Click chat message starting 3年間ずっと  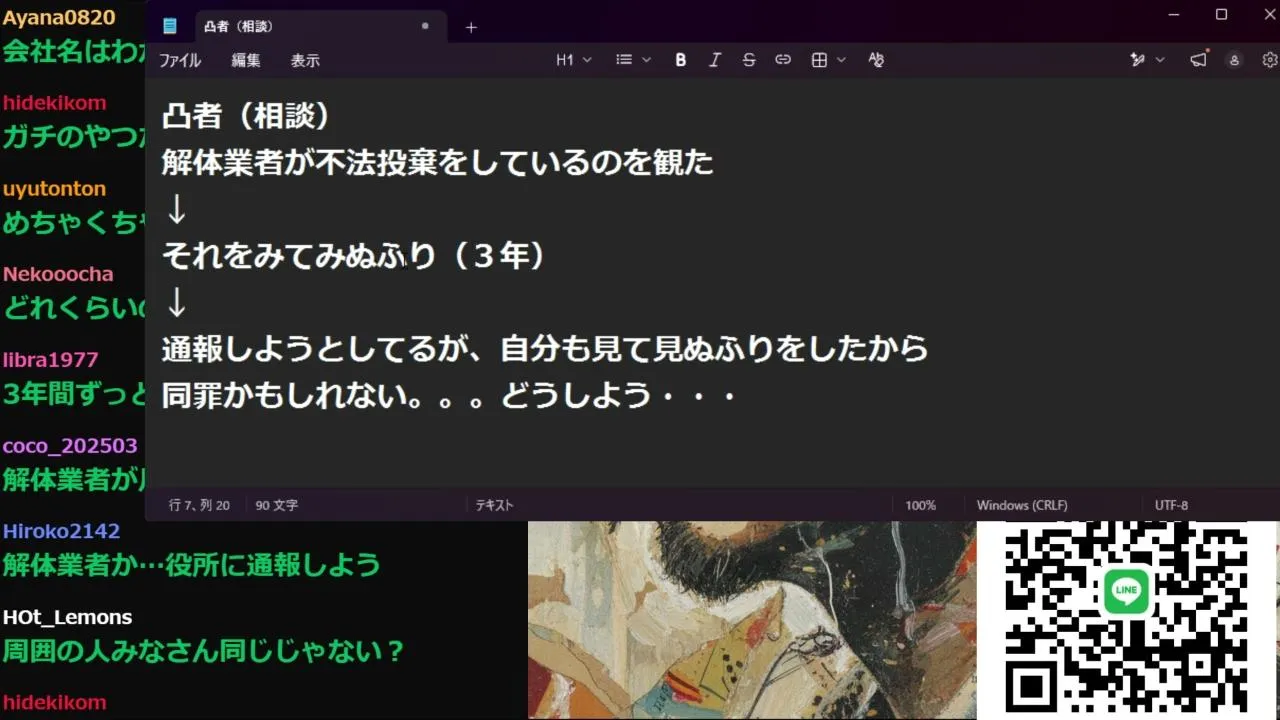(74, 394)
